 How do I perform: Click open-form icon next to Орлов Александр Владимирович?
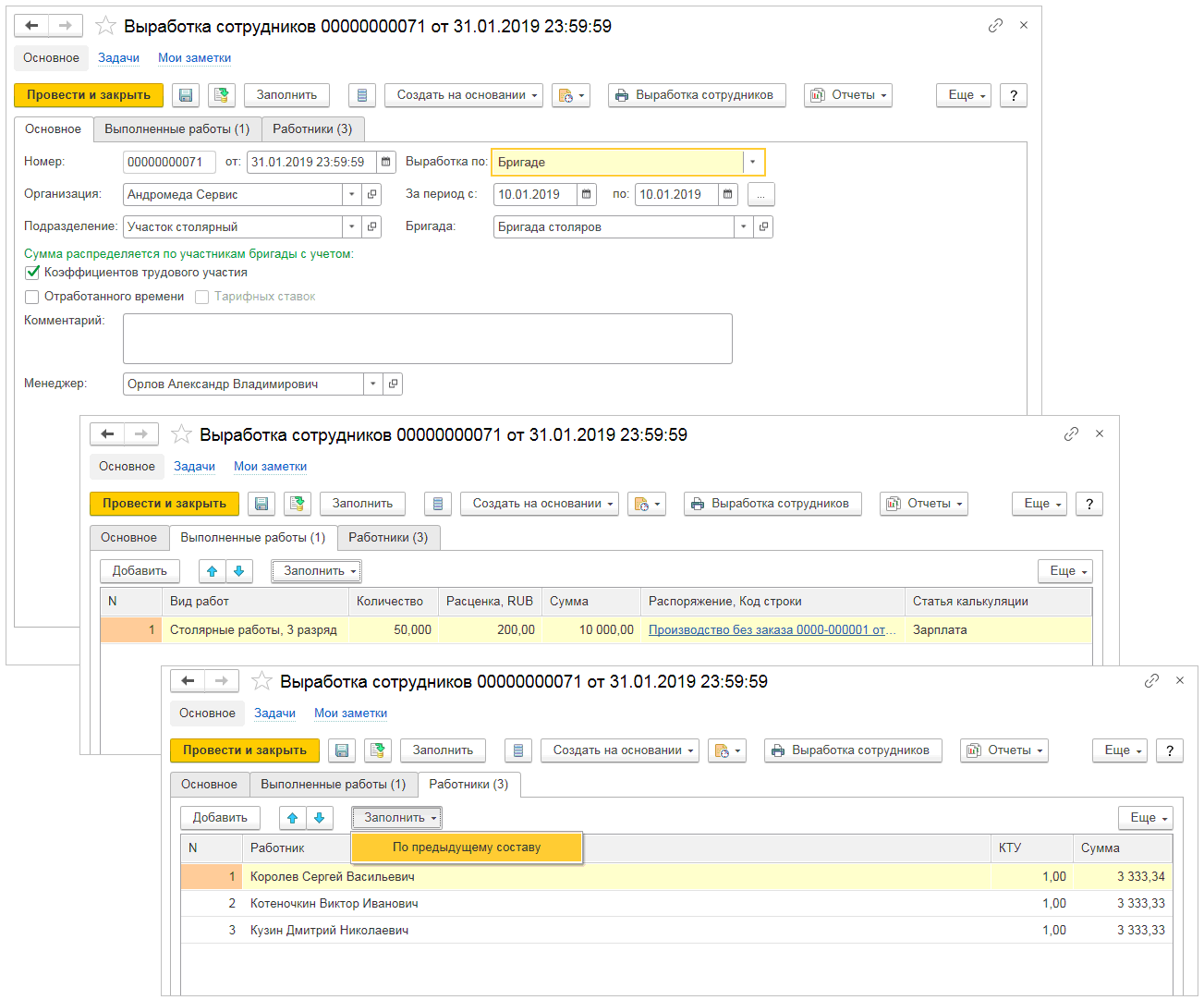[393, 384]
